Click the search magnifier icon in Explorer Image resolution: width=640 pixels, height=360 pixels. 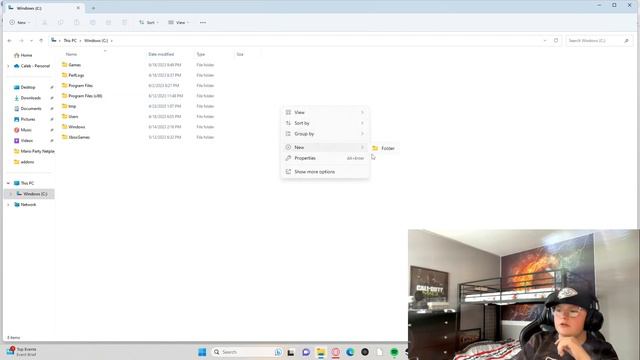pos(626,40)
